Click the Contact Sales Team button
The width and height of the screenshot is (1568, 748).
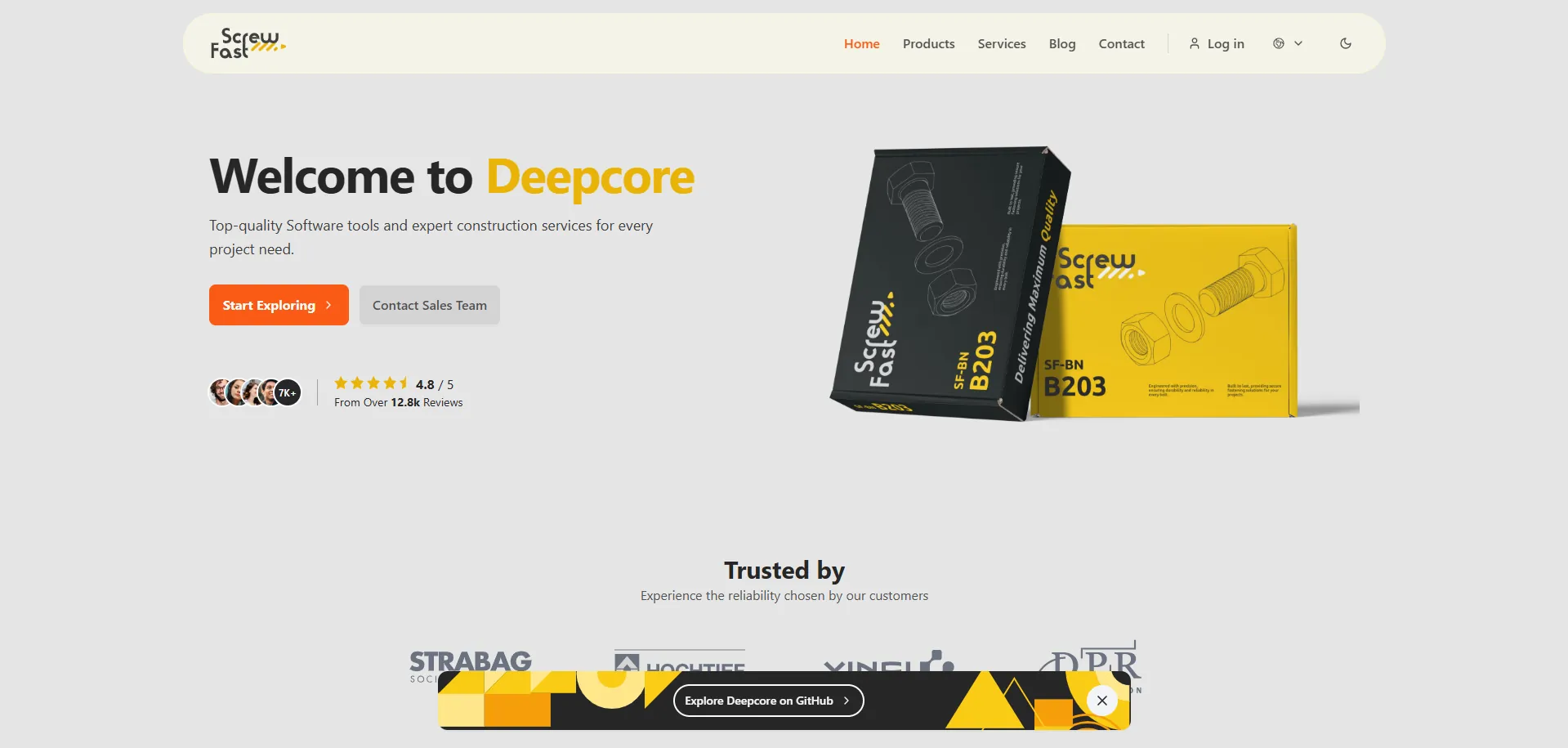click(430, 305)
